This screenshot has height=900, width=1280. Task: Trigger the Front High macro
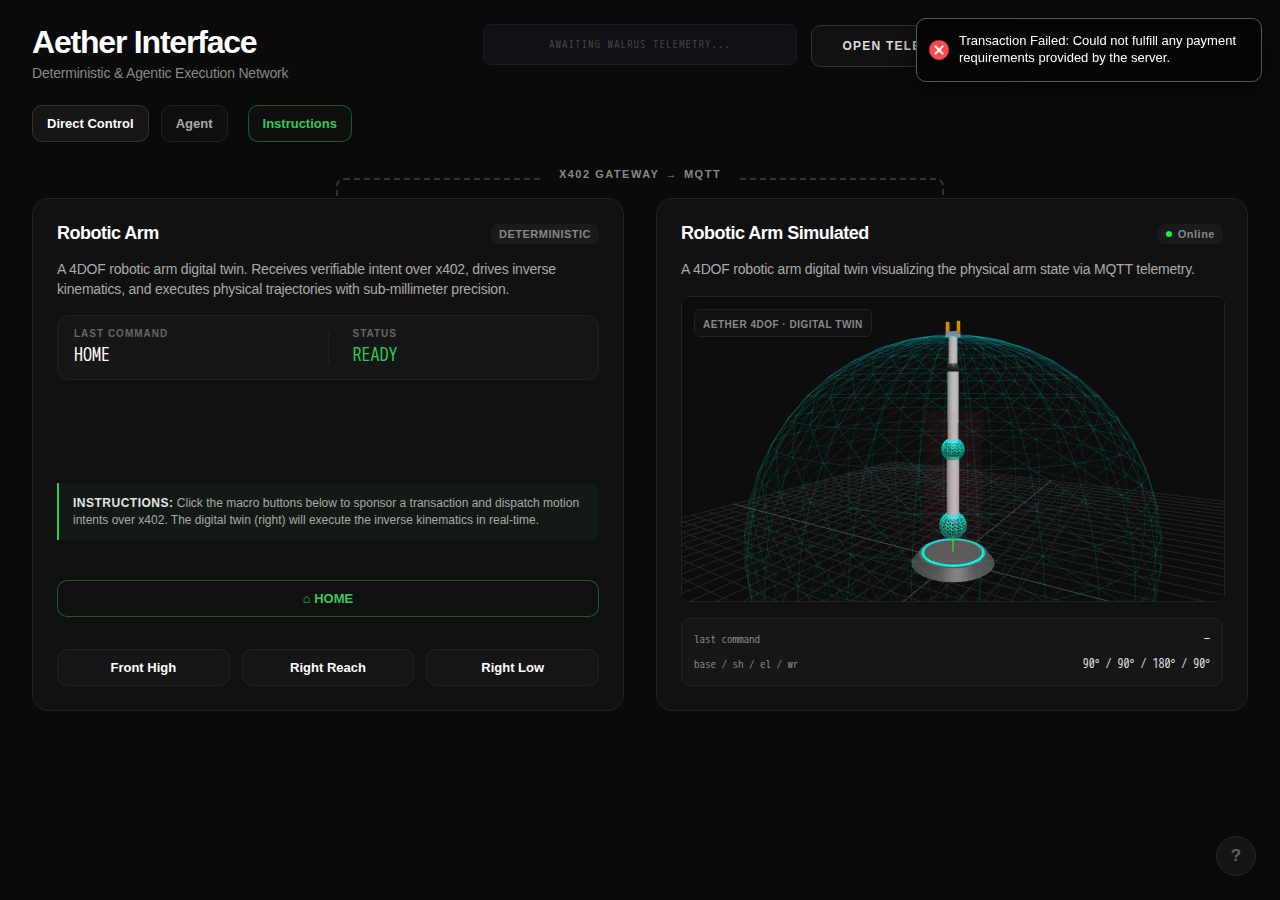tap(143, 668)
